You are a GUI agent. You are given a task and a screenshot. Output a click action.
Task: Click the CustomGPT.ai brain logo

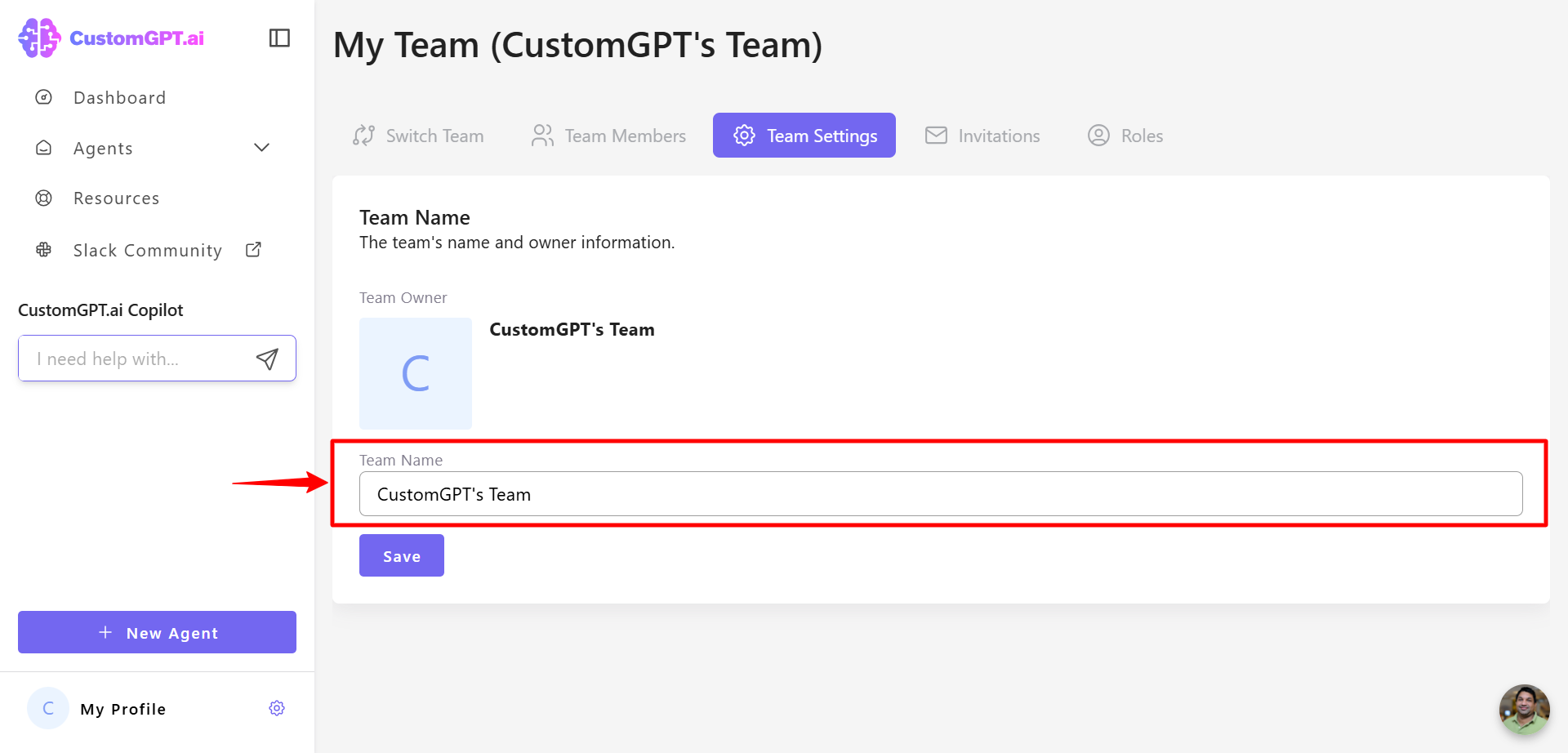pyautogui.click(x=39, y=38)
